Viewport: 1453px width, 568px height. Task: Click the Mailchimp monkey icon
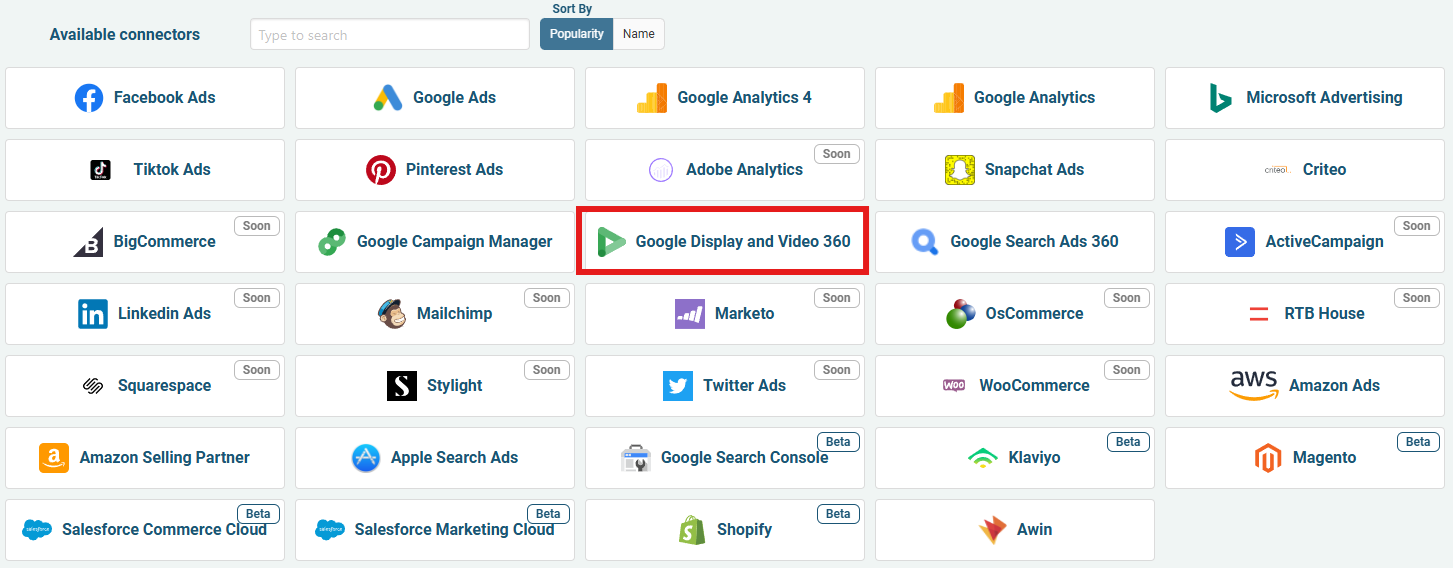tap(392, 314)
